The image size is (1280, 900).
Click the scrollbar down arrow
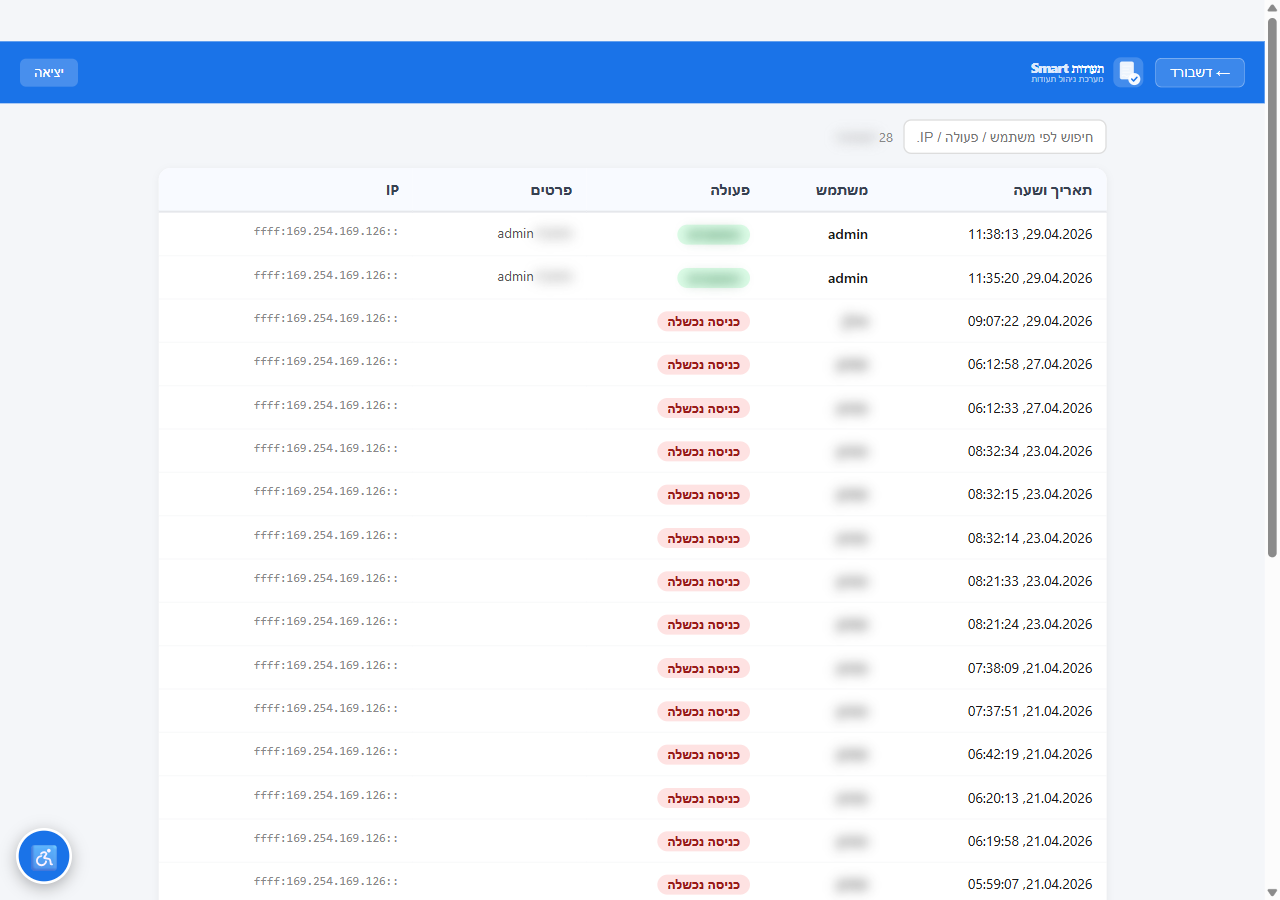pos(1272,891)
